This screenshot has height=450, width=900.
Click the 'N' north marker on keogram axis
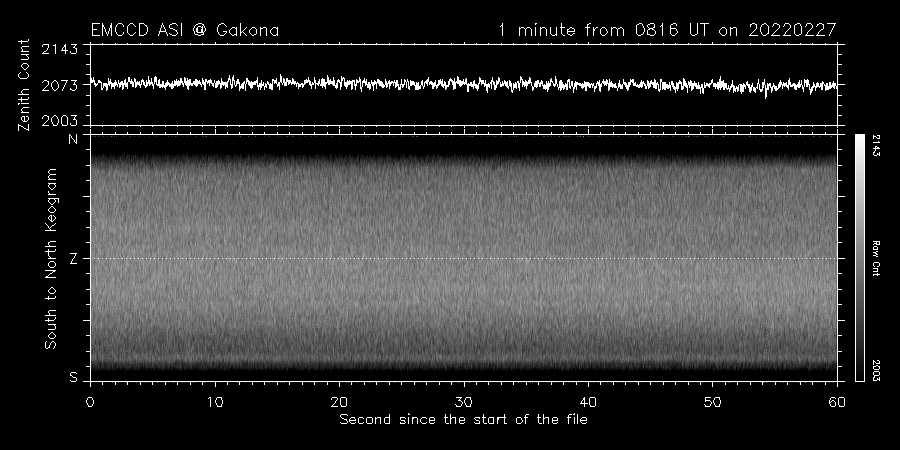coord(73,139)
